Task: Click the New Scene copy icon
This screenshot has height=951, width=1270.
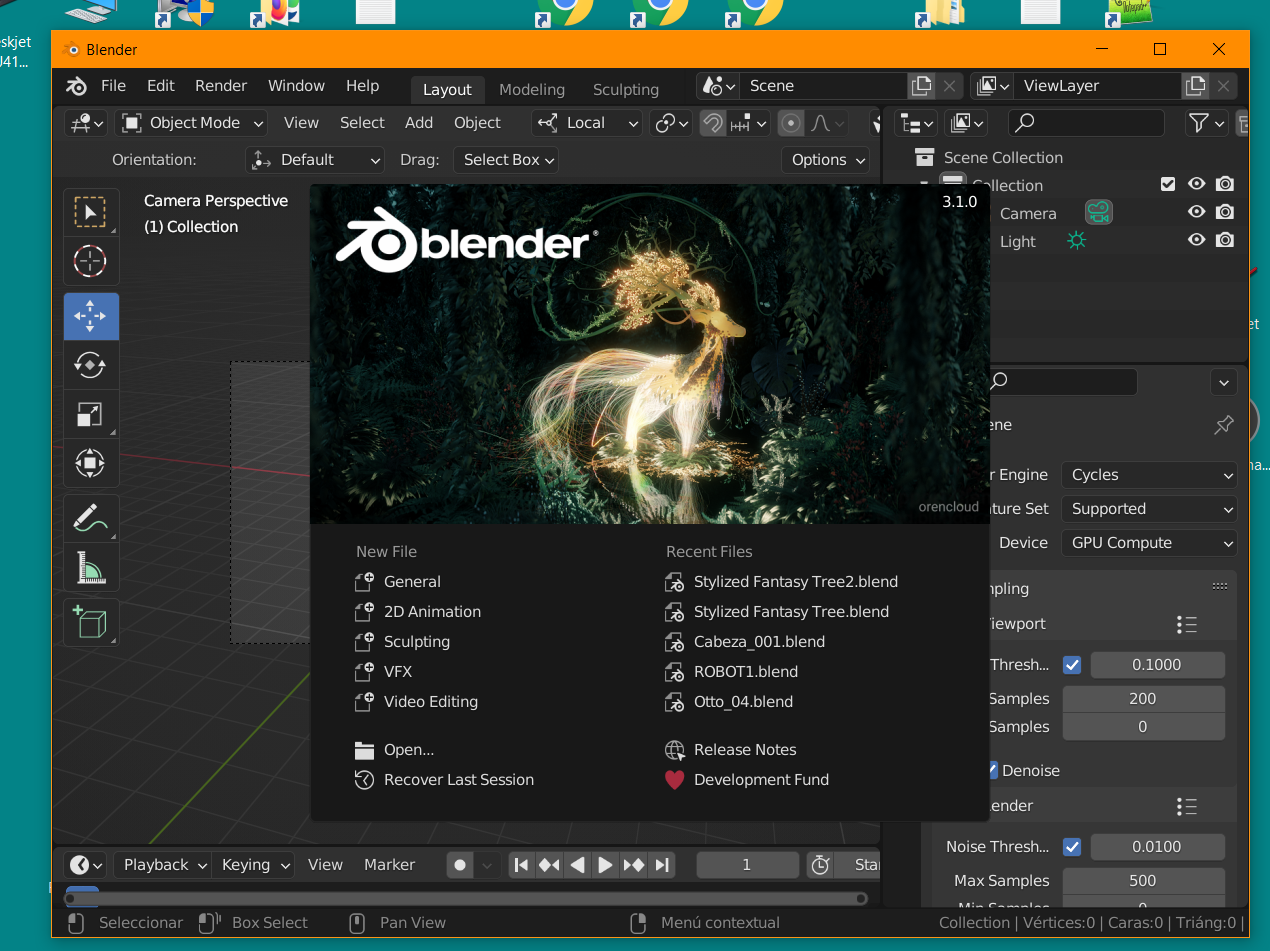Action: click(x=921, y=86)
